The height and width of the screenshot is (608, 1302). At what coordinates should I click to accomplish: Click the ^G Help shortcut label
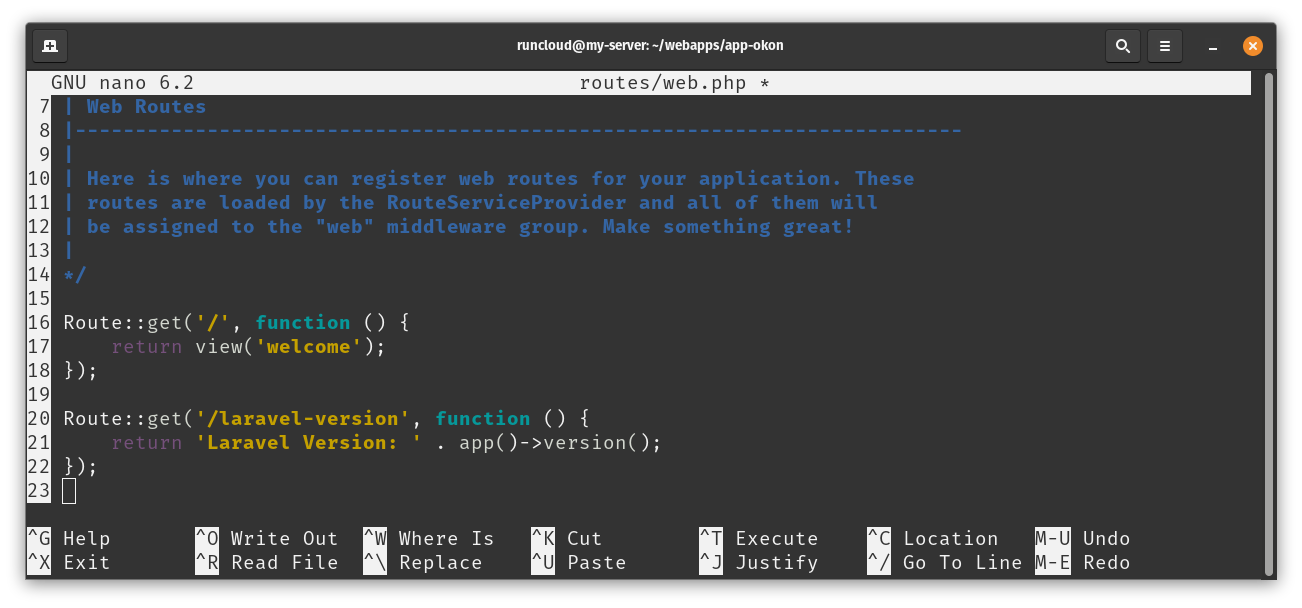click(69, 539)
